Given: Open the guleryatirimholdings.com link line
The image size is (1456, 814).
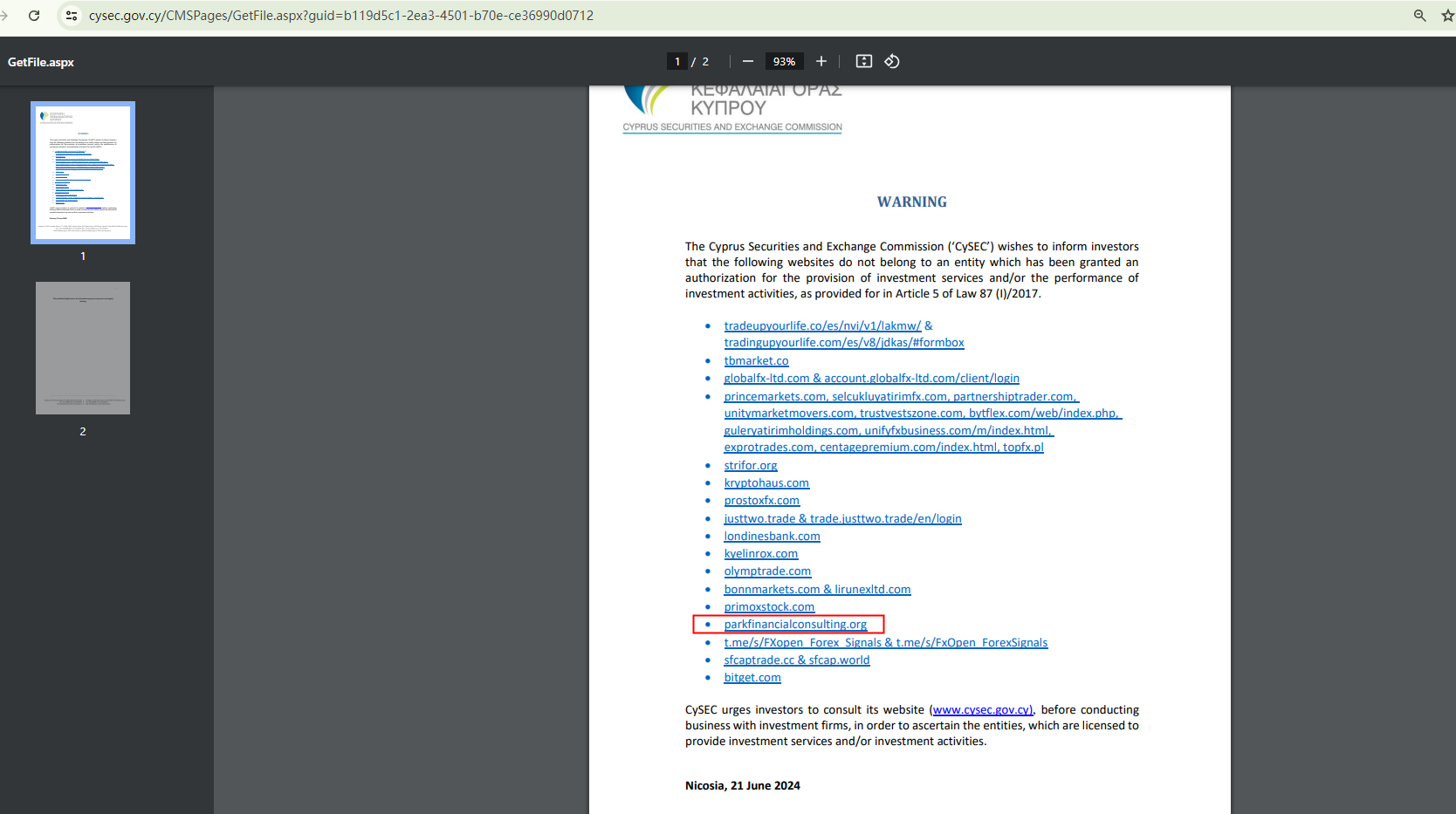Looking at the screenshot, I should click(x=889, y=431).
